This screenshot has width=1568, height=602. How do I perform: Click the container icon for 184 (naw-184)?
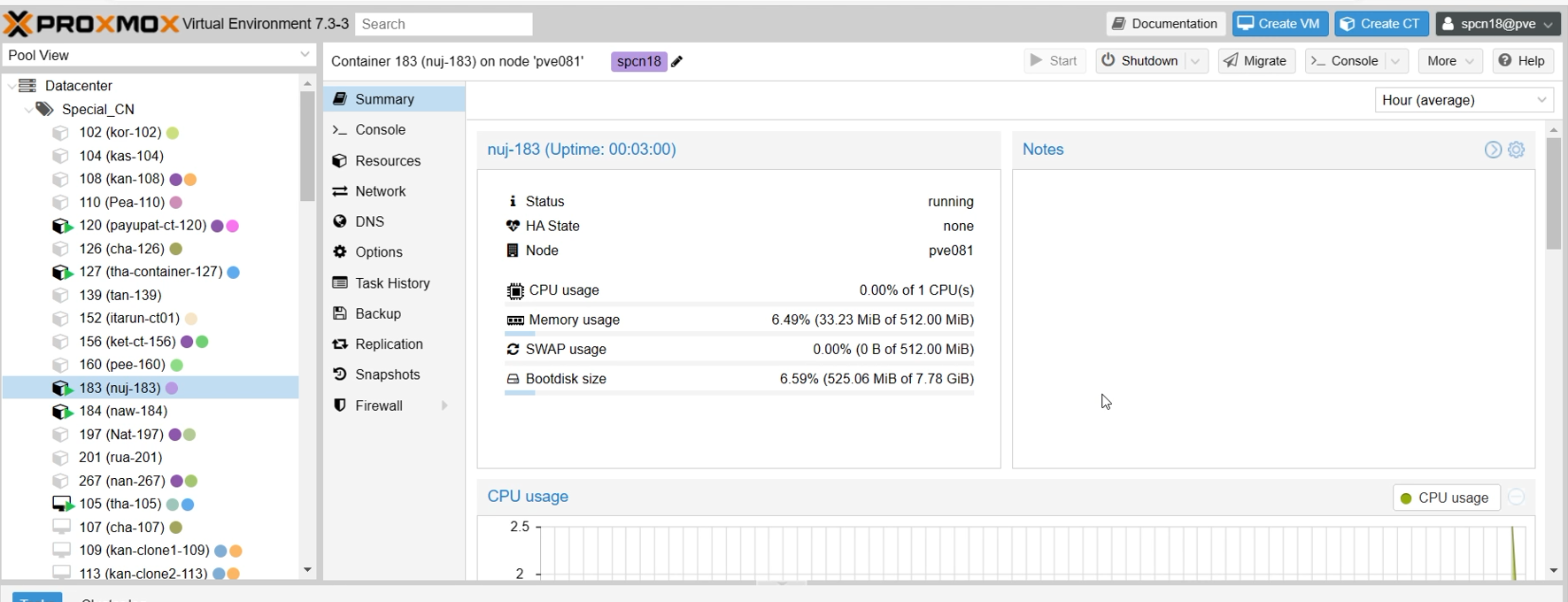(x=62, y=411)
